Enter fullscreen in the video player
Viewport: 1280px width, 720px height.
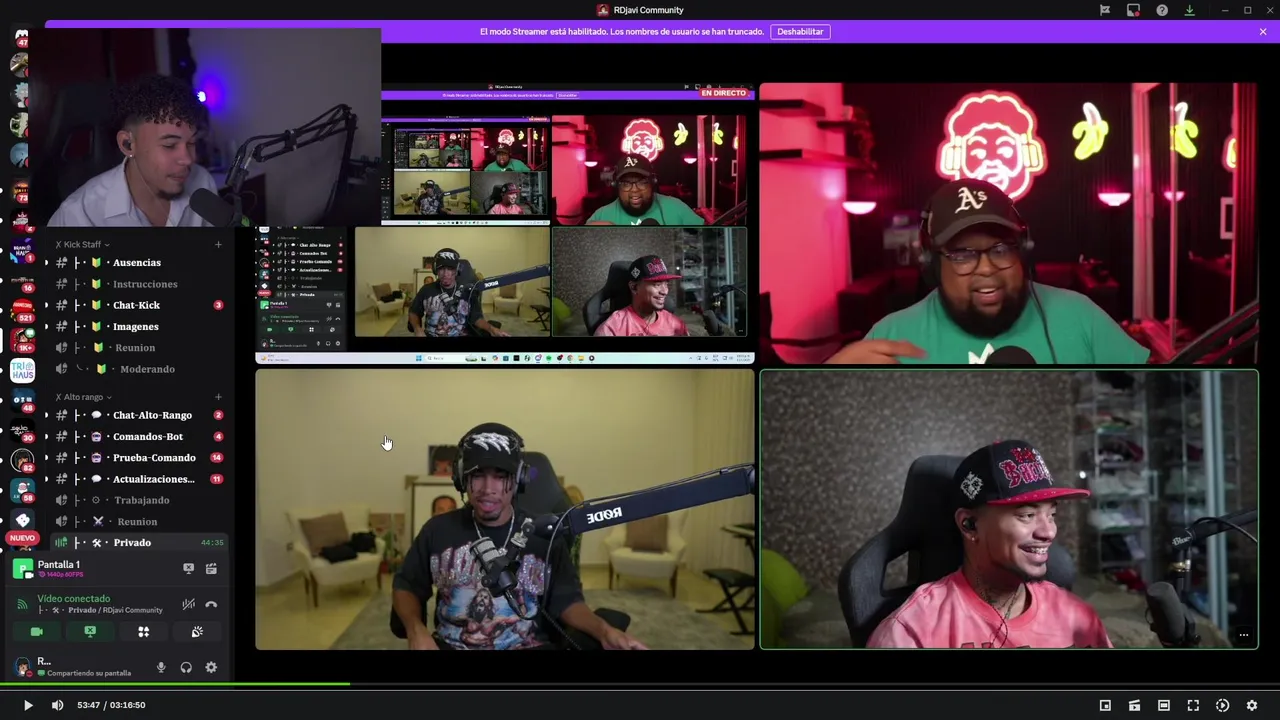(x=1193, y=705)
